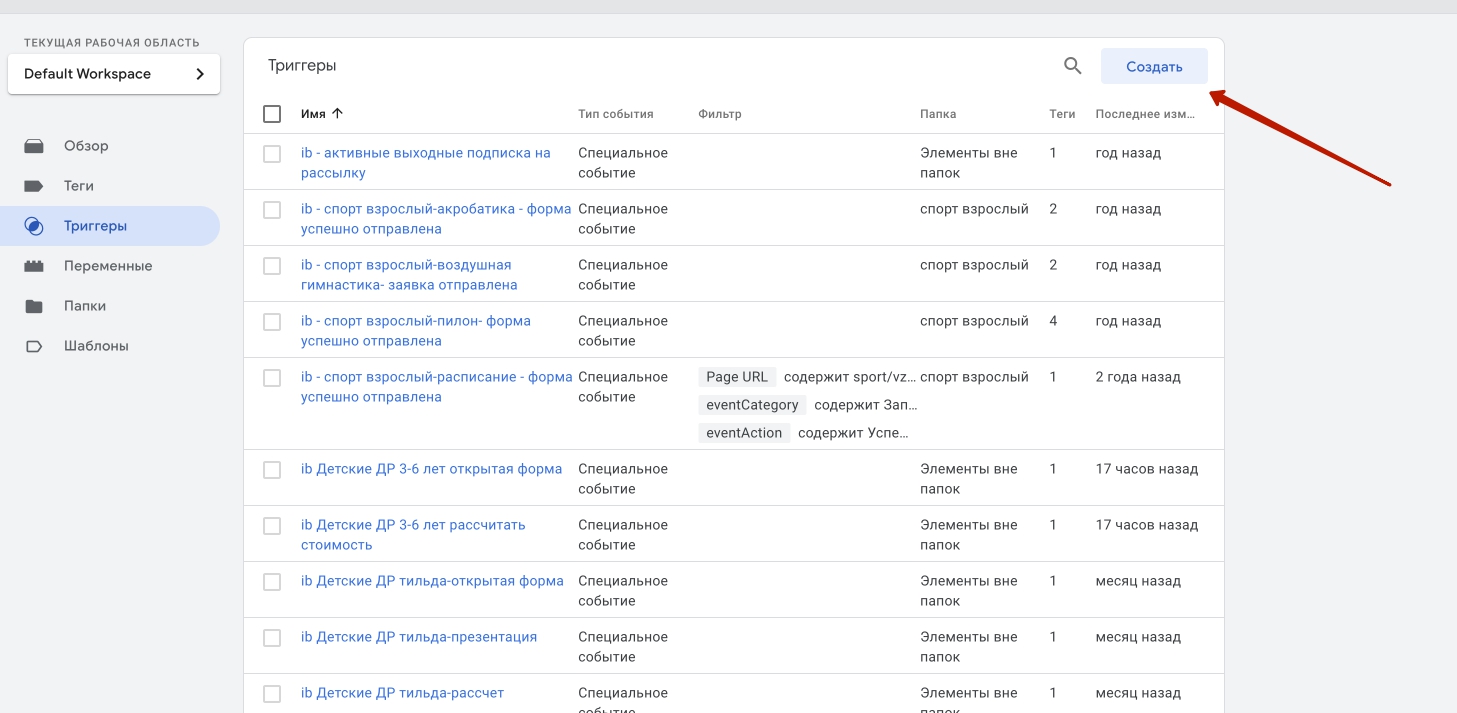Image resolution: width=1457 pixels, height=713 pixels.
Task: Click the Переменные icon in sidebar
Action: pyautogui.click(x=34, y=266)
